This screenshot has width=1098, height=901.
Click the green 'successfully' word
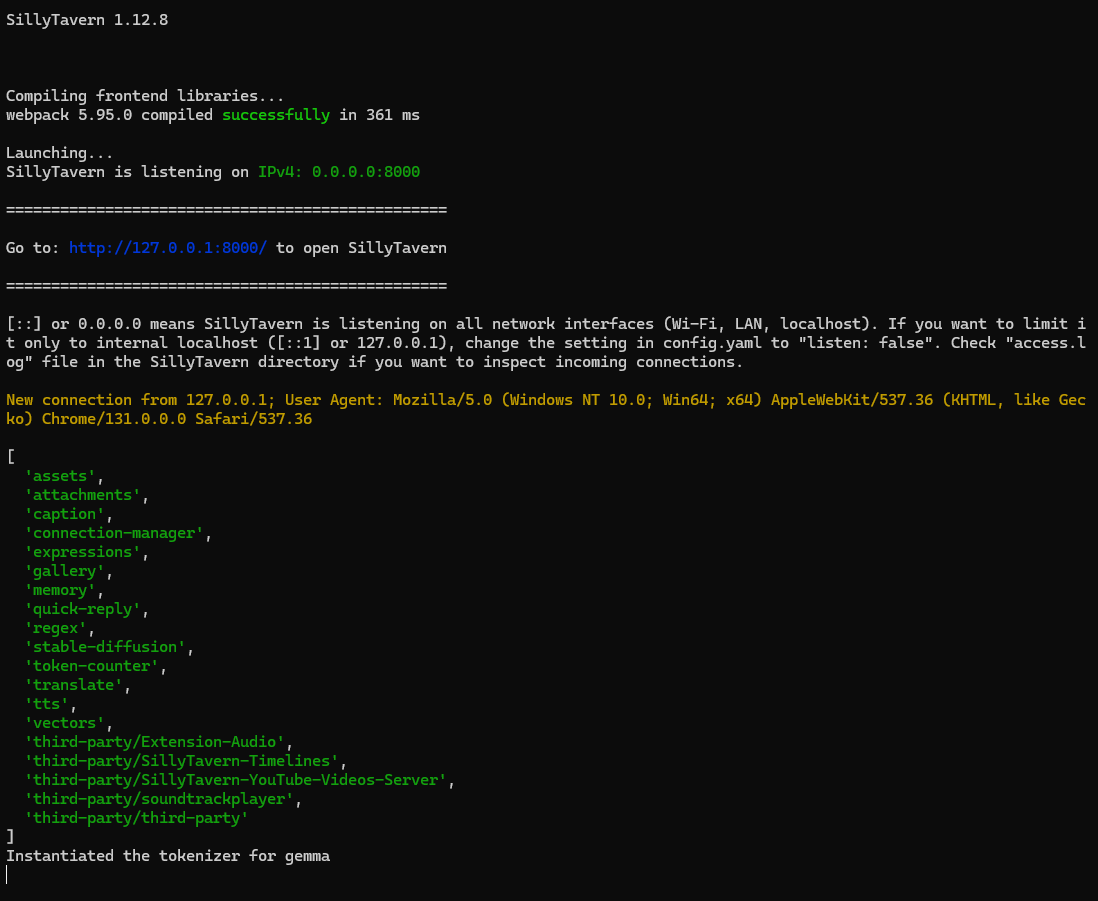[x=276, y=115]
